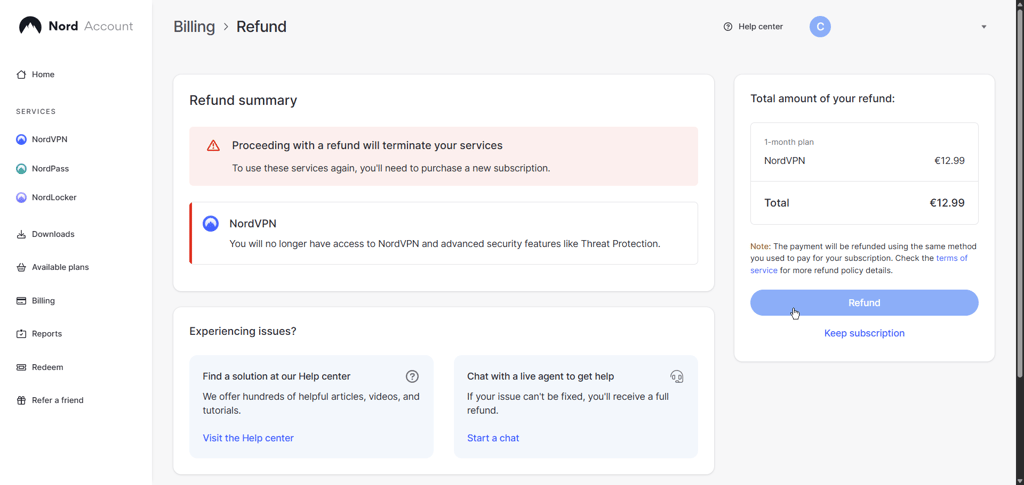The height and width of the screenshot is (485, 1024).
Task: Go to the Redeem page
Action: pos(48,368)
